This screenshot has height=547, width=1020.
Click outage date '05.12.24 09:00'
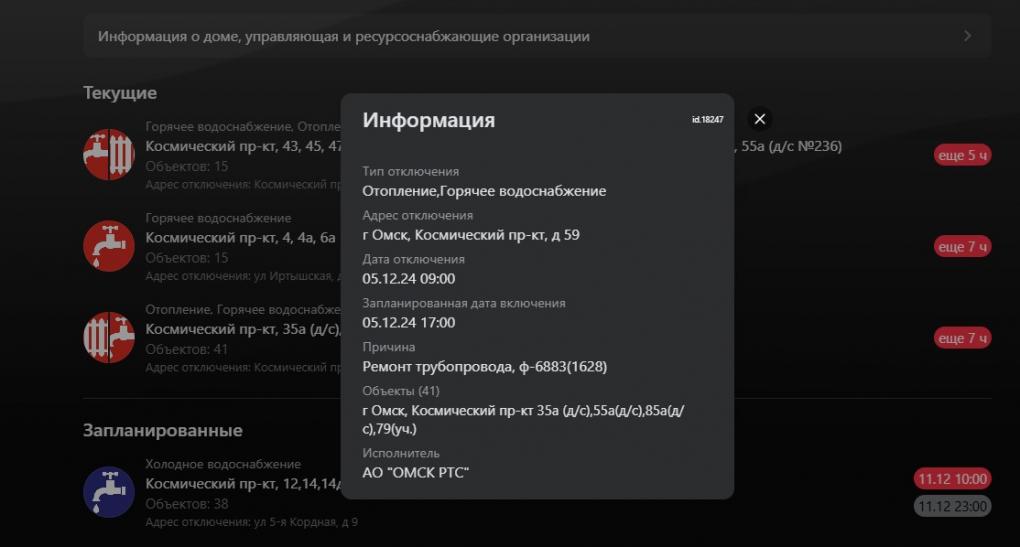pos(409,279)
